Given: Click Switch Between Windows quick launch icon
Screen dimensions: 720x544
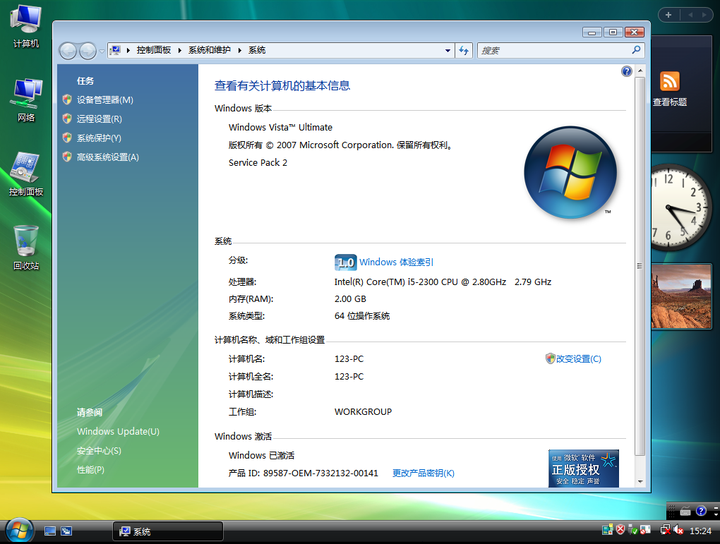Looking at the screenshot, I should click(x=66, y=531).
